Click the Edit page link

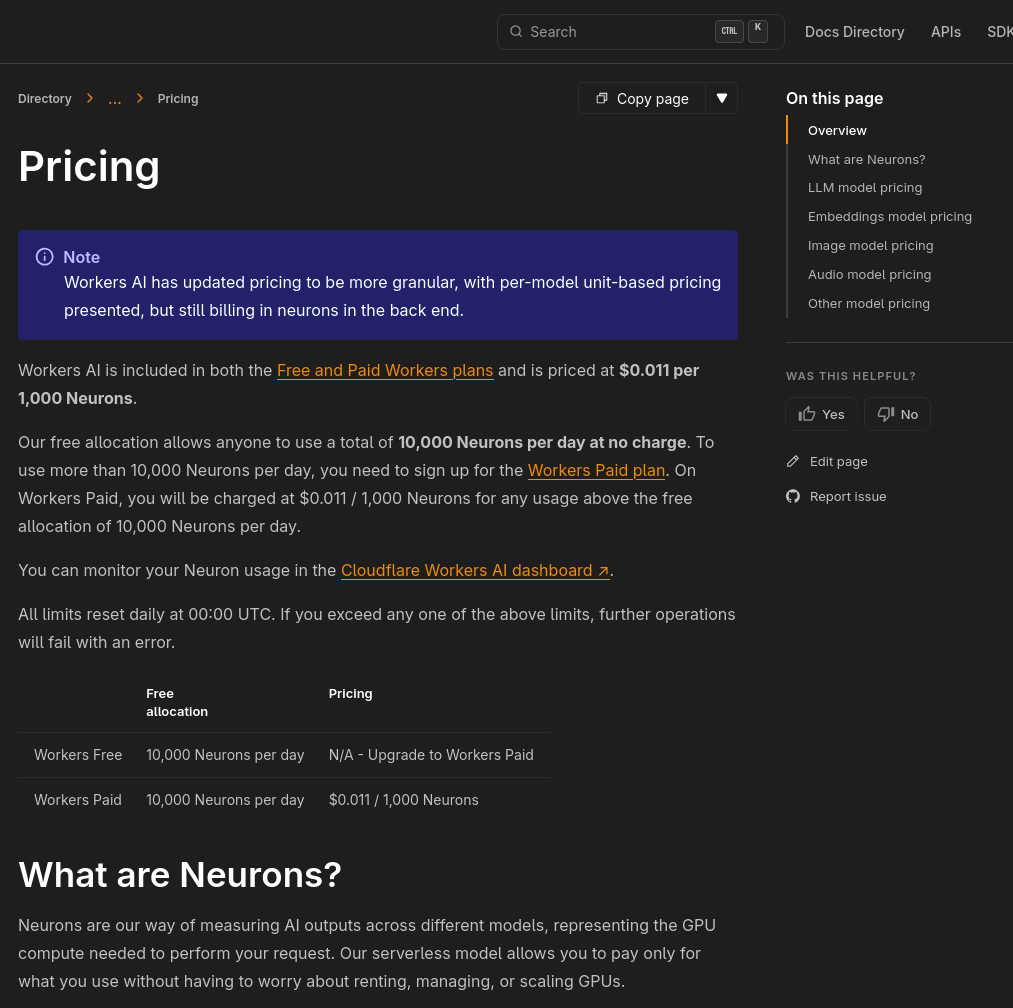point(838,461)
